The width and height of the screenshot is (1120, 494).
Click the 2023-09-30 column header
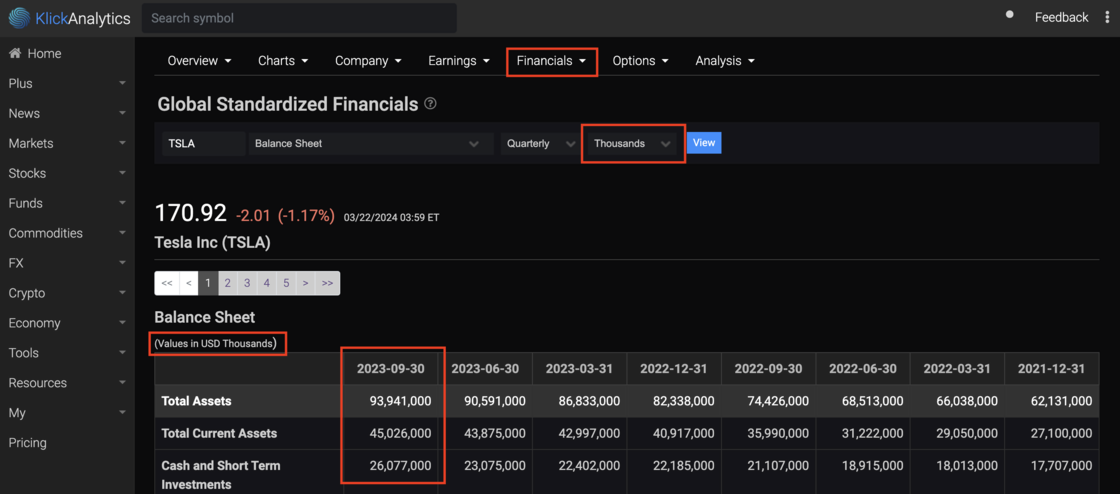(x=391, y=369)
